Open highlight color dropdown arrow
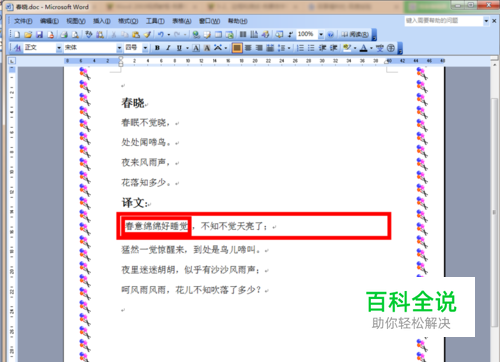 pos(355,48)
